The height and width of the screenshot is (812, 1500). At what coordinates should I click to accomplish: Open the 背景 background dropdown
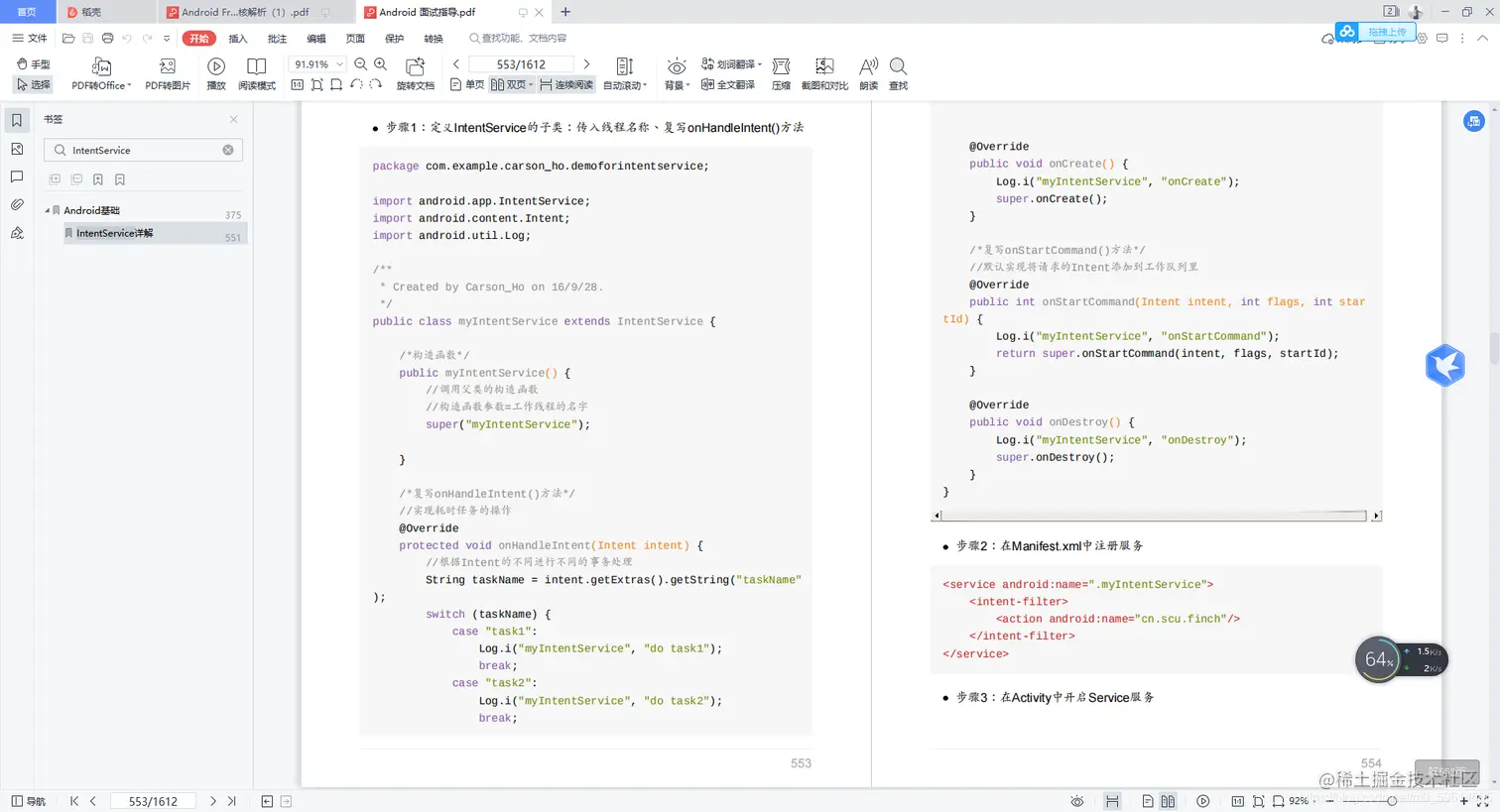(677, 74)
